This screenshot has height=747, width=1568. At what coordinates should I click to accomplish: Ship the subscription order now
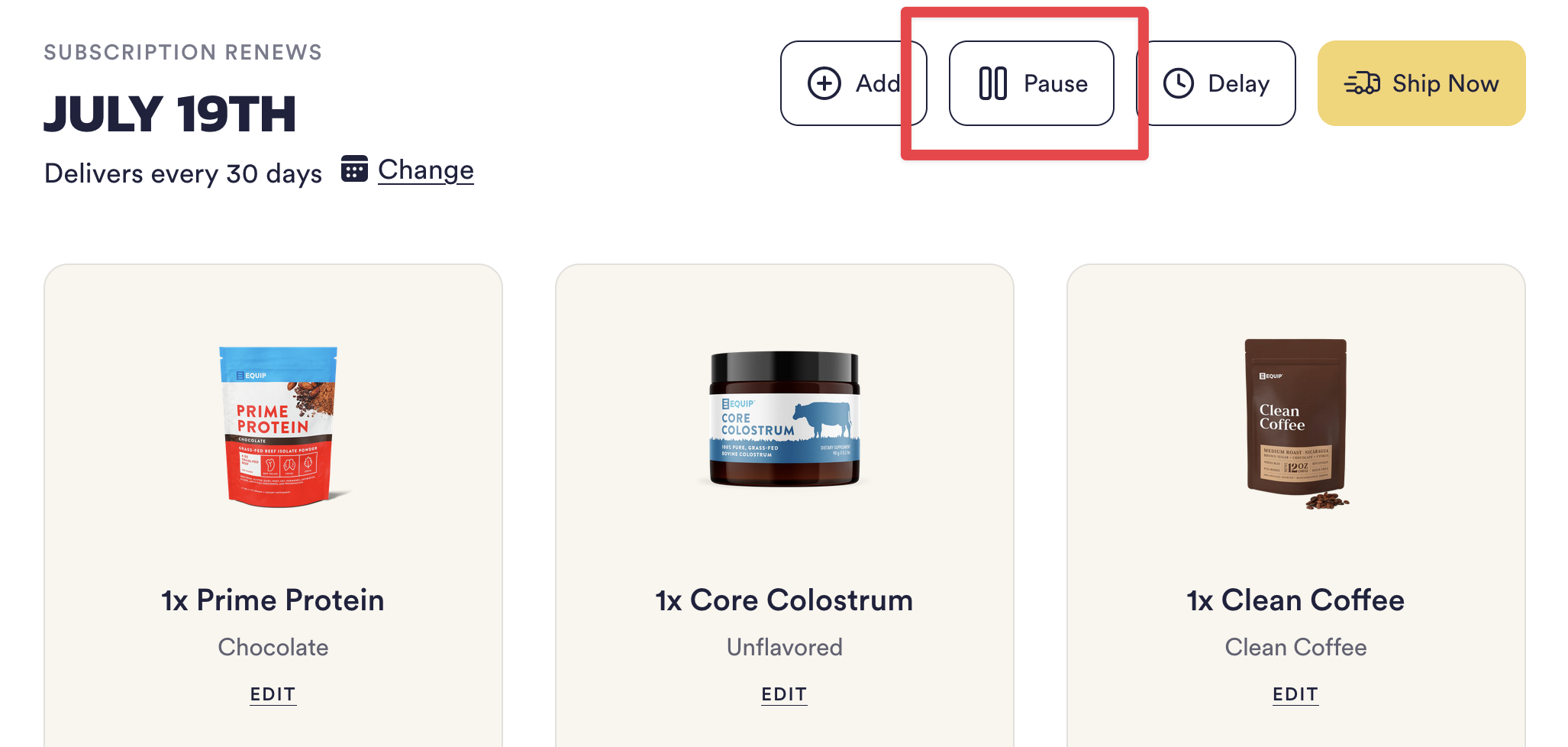pos(1421,83)
